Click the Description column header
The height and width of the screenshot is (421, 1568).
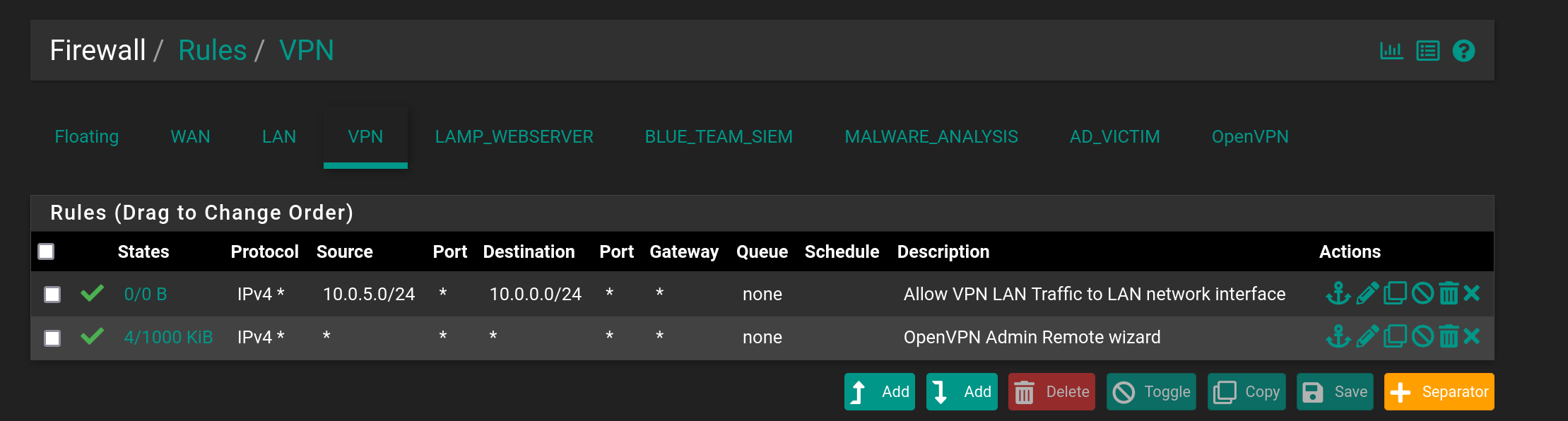pyautogui.click(x=943, y=251)
